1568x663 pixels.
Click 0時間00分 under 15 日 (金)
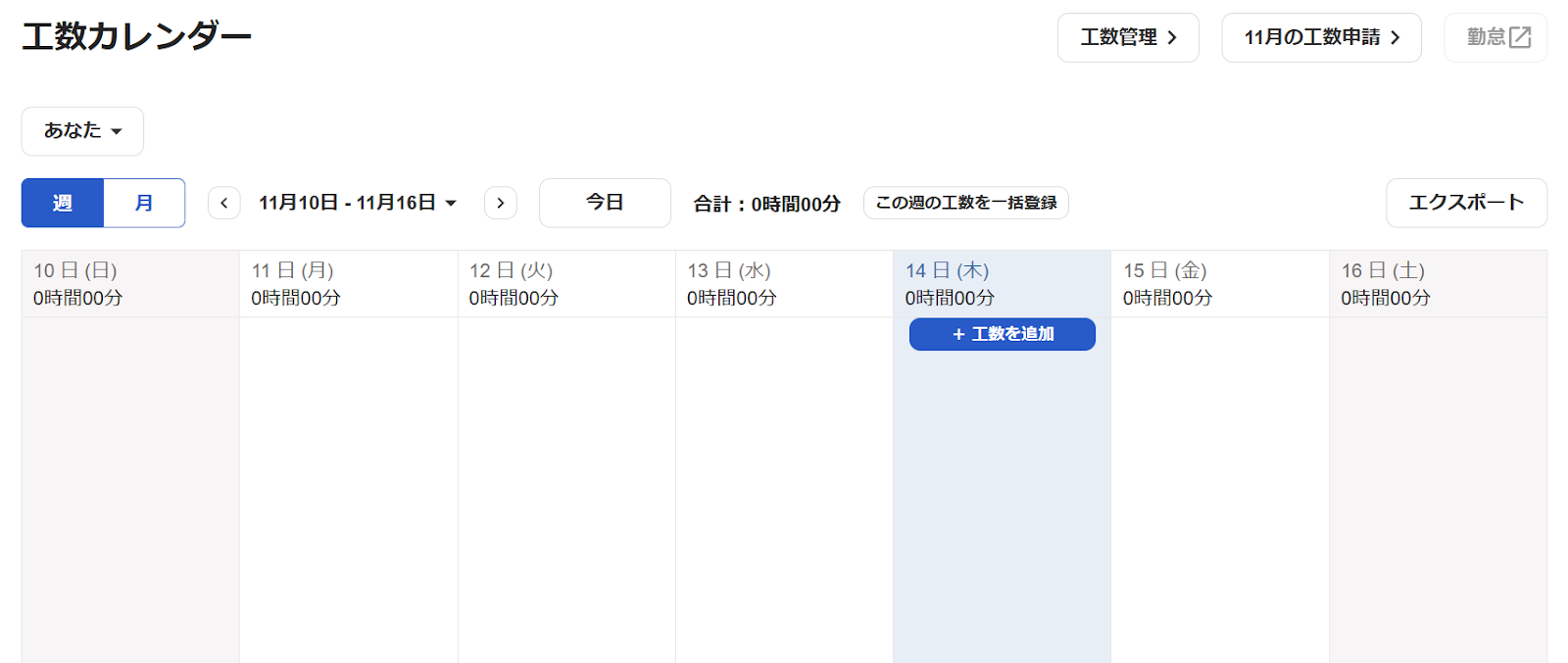tap(1167, 298)
